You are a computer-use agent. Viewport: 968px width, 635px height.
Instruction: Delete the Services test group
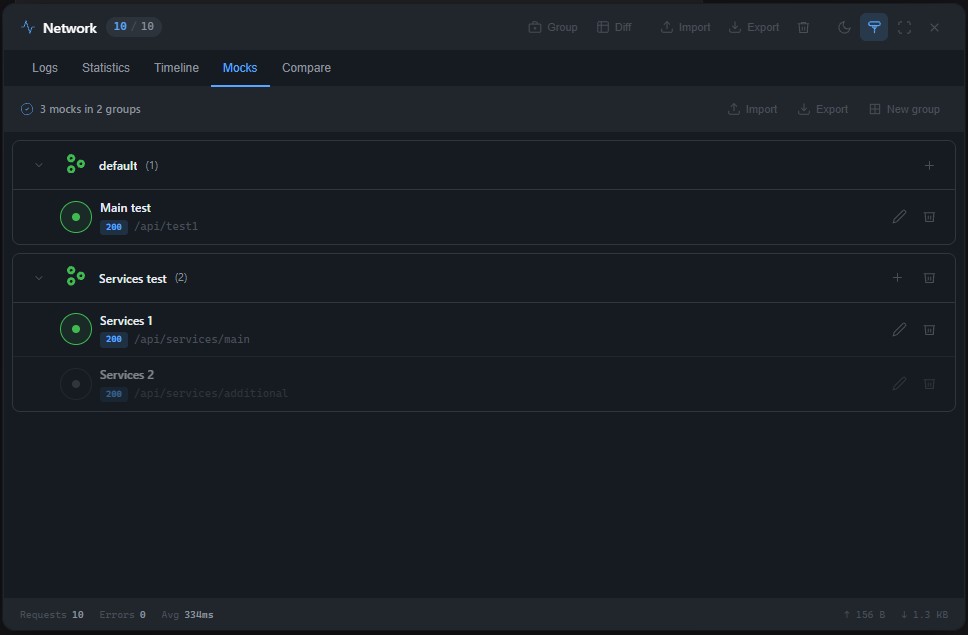(929, 278)
